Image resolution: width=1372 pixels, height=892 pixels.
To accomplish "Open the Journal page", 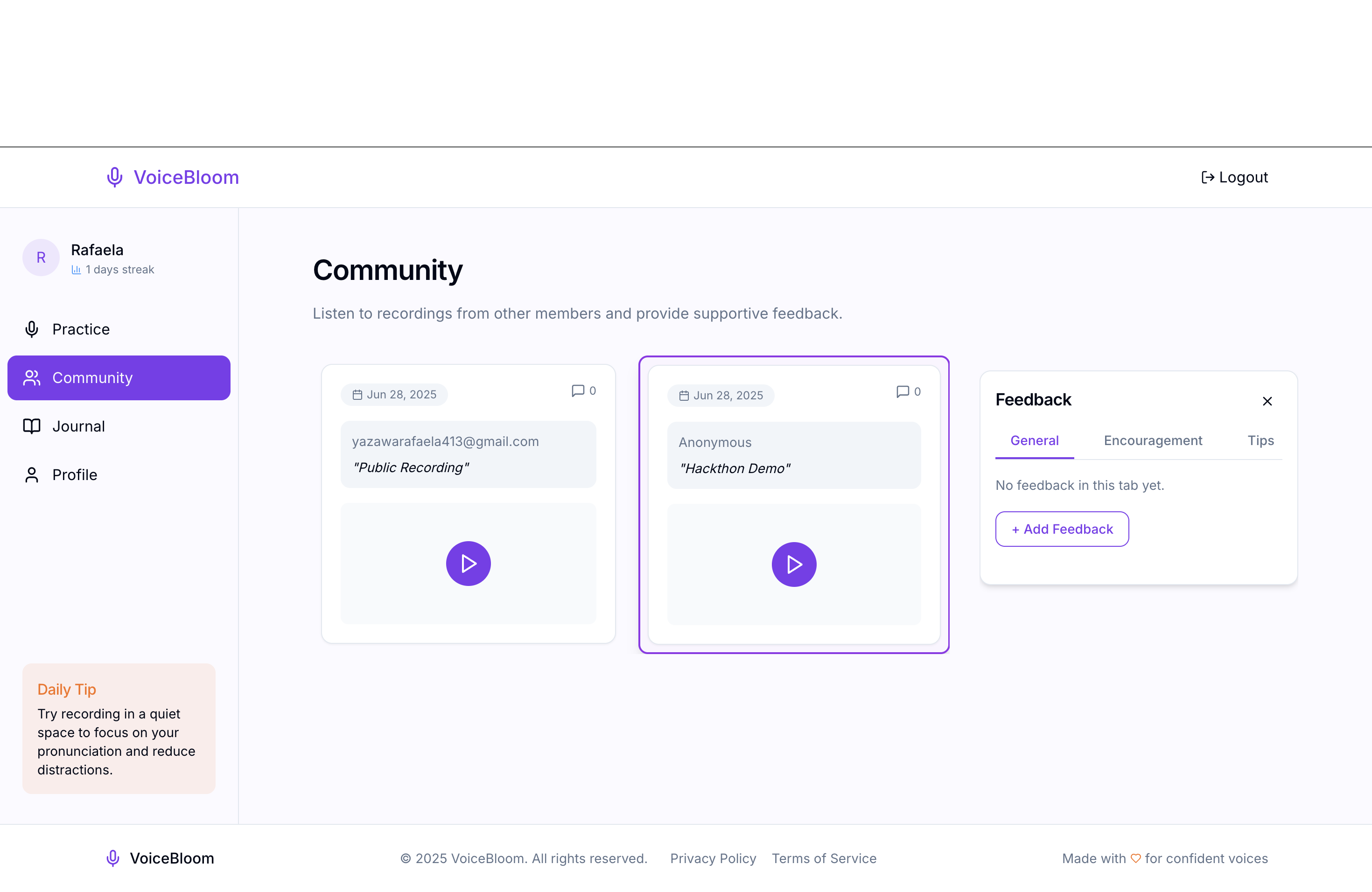I will [x=78, y=426].
